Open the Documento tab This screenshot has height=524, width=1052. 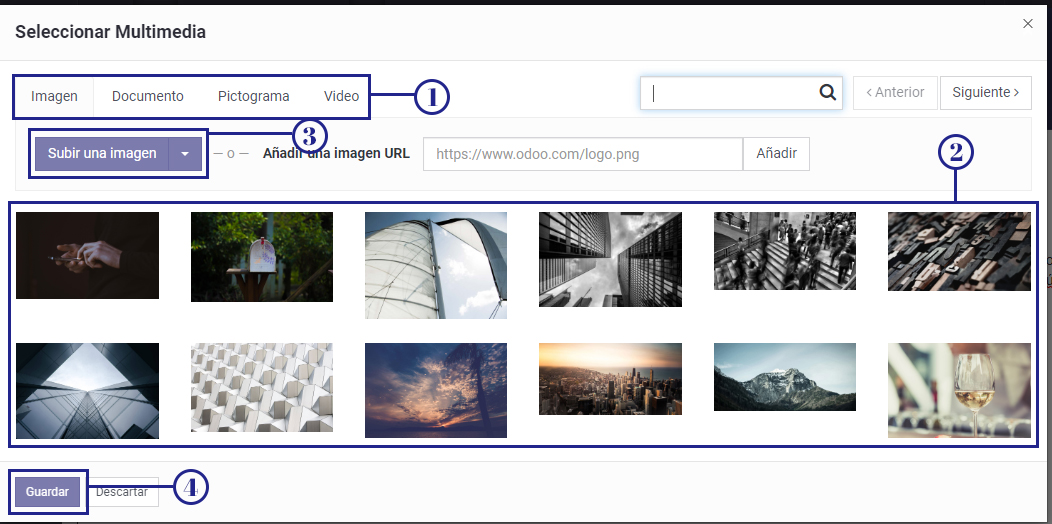(x=148, y=97)
